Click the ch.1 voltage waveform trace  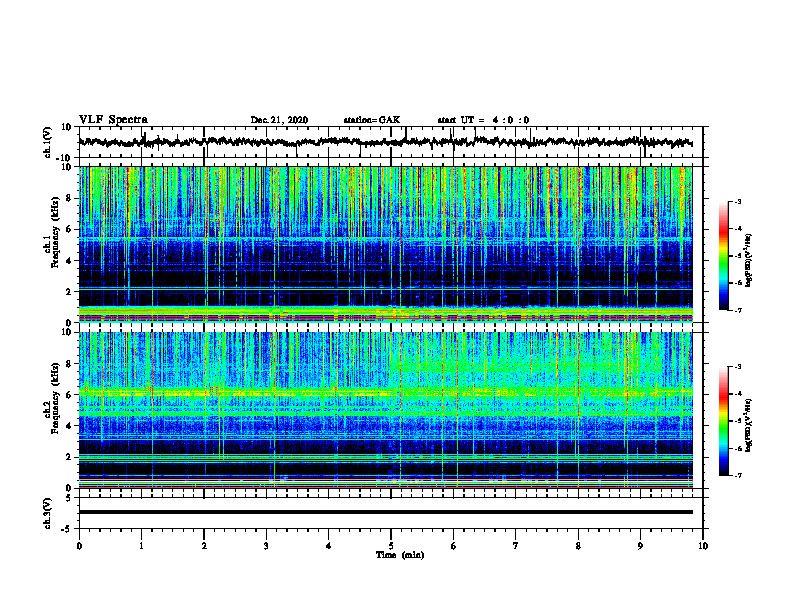pos(385,142)
